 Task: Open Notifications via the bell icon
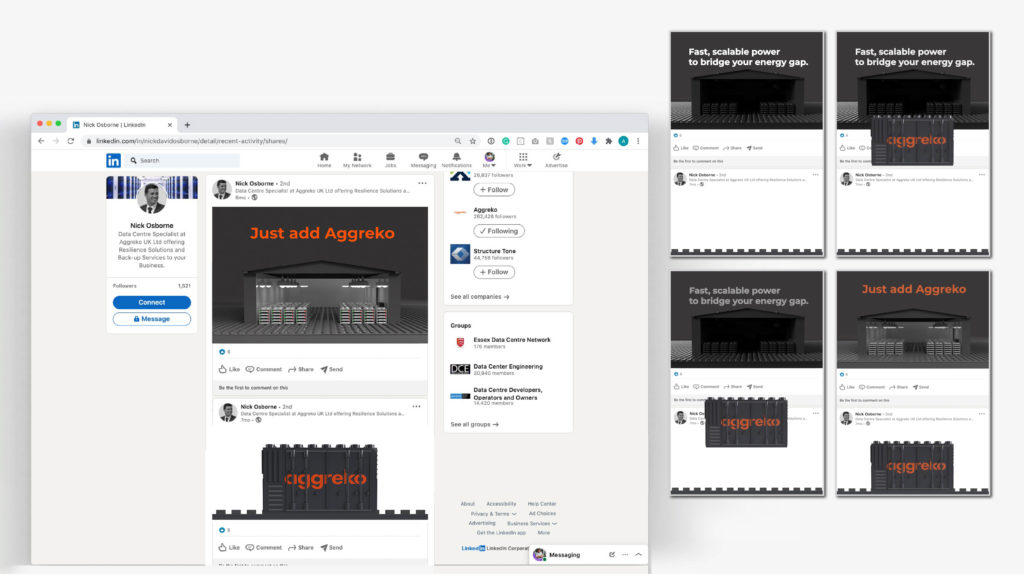(x=456, y=160)
